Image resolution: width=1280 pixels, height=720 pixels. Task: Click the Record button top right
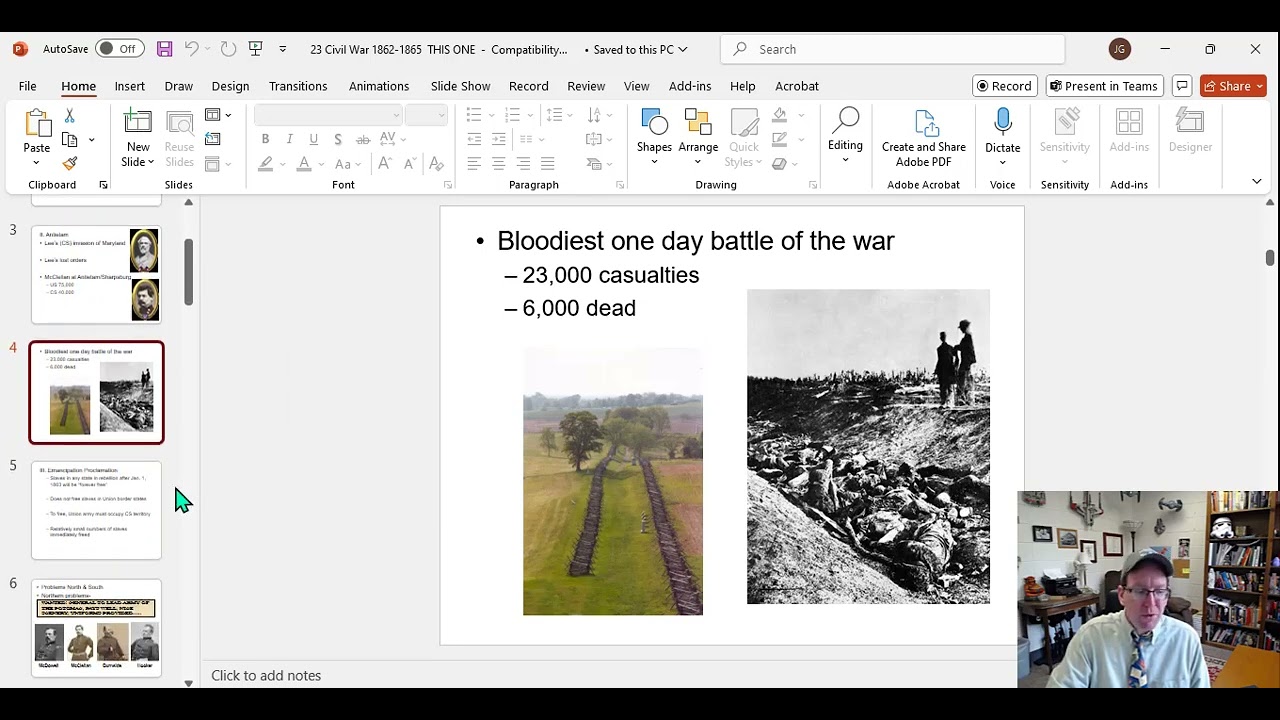[x=1004, y=86]
